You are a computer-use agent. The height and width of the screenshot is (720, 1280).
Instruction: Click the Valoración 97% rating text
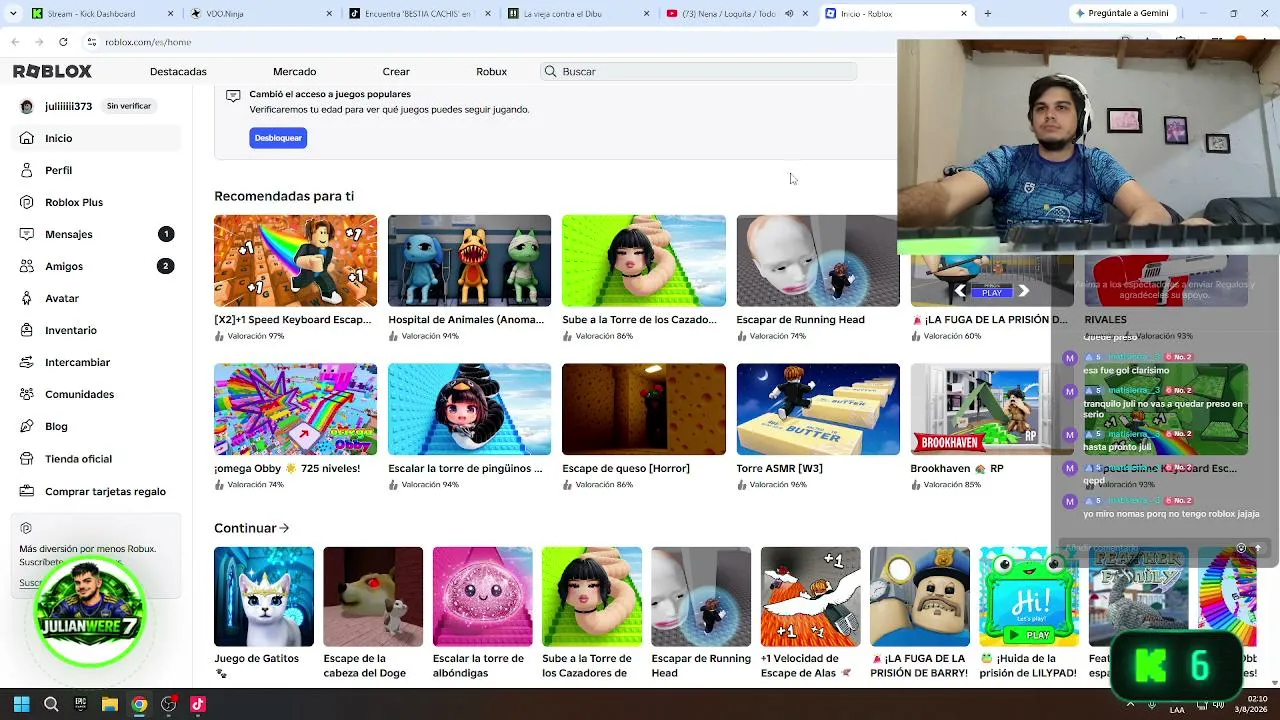coord(256,336)
